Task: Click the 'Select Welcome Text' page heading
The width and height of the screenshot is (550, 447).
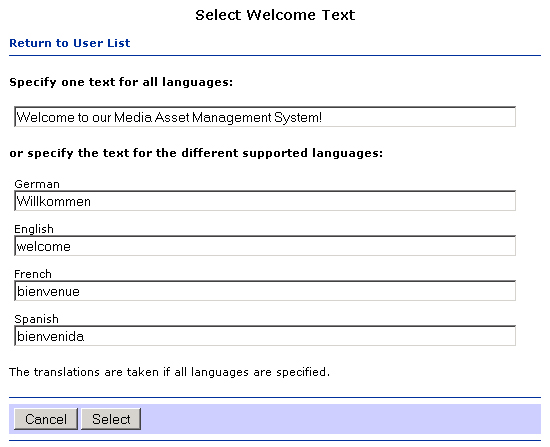Action: tap(275, 15)
